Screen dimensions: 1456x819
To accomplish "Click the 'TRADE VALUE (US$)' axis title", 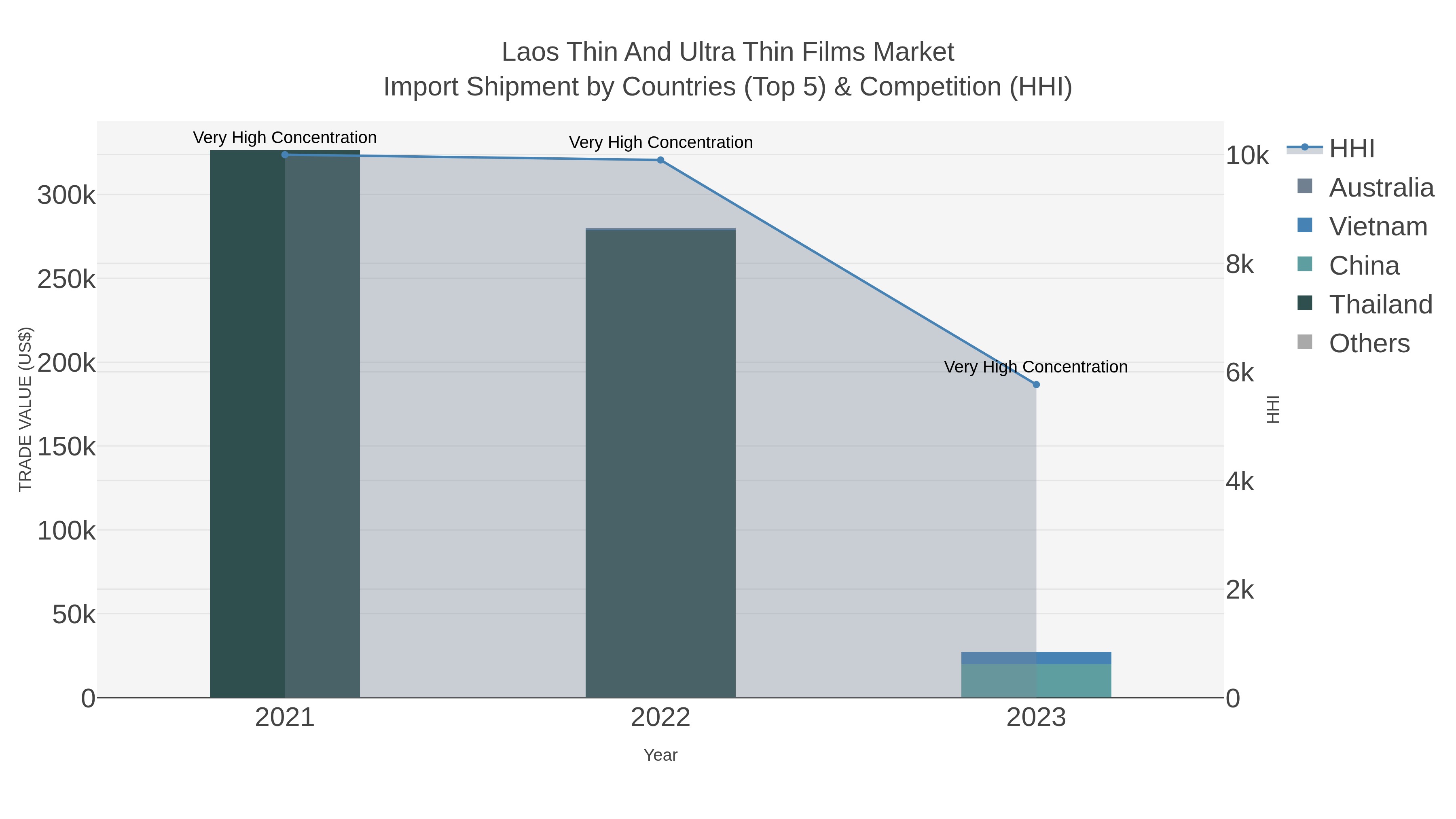I will [x=25, y=409].
